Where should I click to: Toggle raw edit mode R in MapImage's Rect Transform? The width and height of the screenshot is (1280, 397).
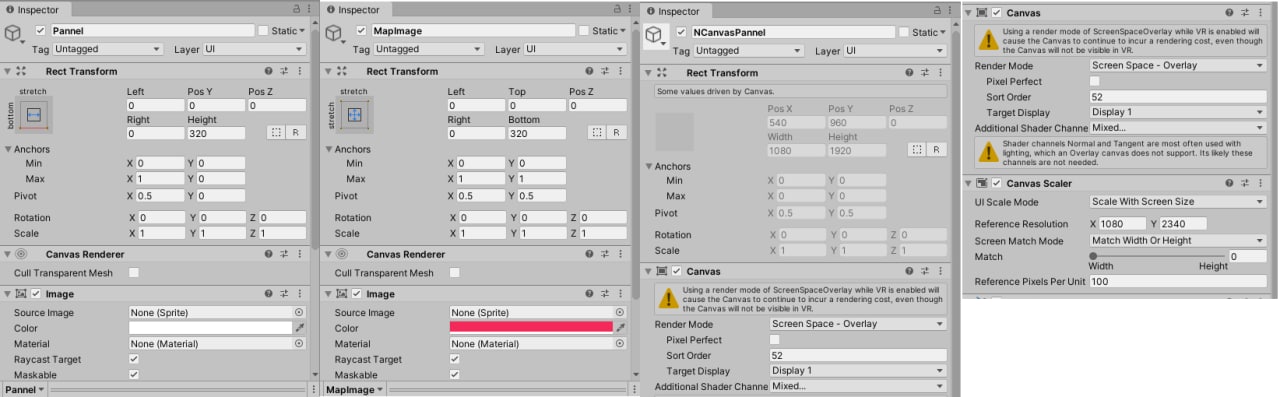pyautogui.click(x=617, y=133)
